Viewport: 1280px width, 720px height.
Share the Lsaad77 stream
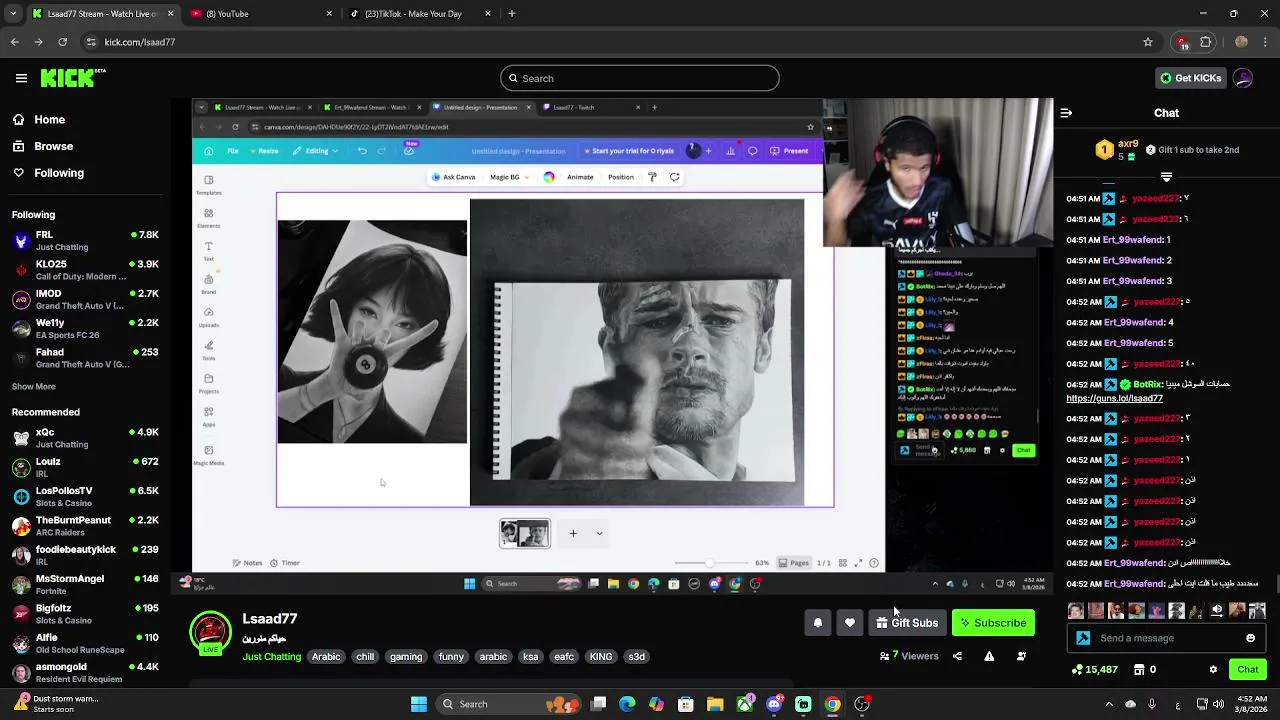[x=957, y=656]
